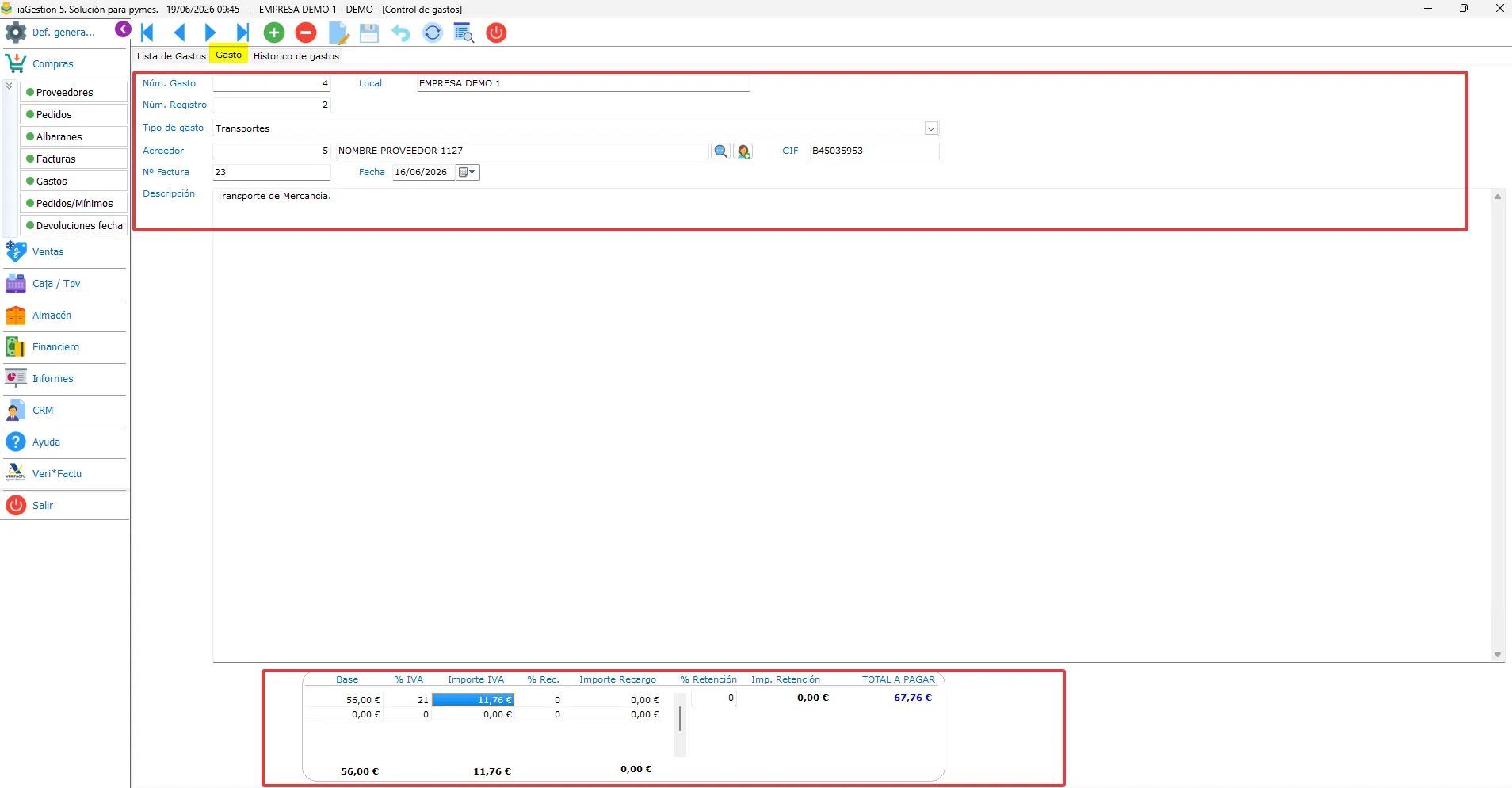Open the Historico de gastos tab
Screen dimensions: 1512x788
pyautogui.click(x=296, y=56)
